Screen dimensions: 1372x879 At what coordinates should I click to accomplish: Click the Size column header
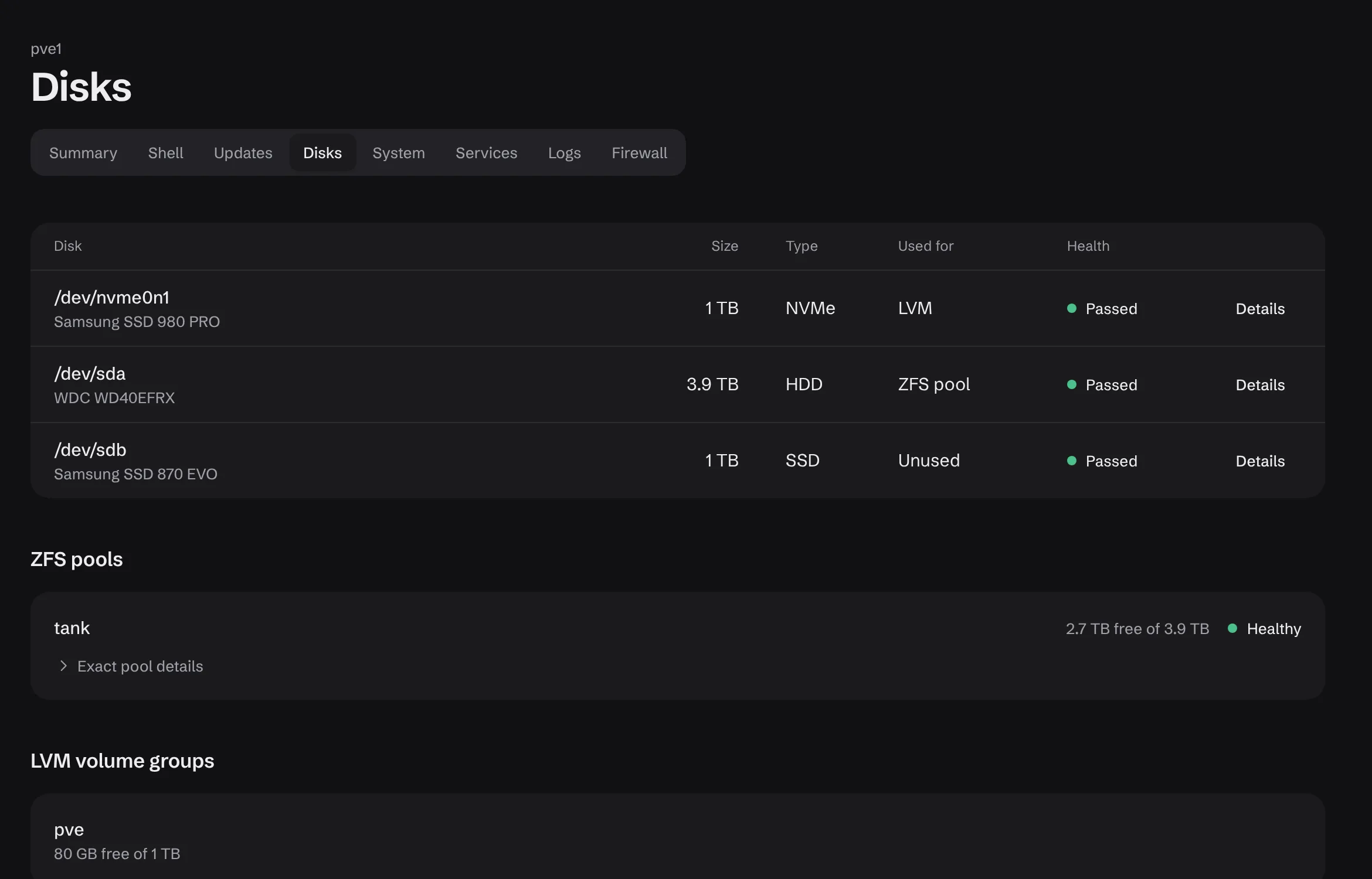[x=725, y=246]
